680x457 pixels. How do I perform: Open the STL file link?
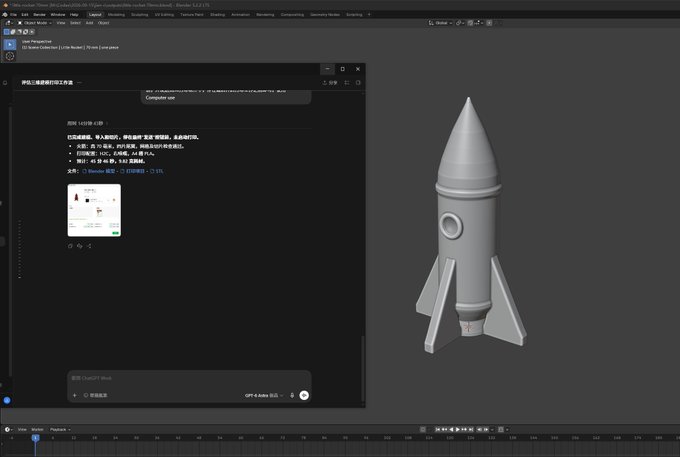(x=157, y=171)
